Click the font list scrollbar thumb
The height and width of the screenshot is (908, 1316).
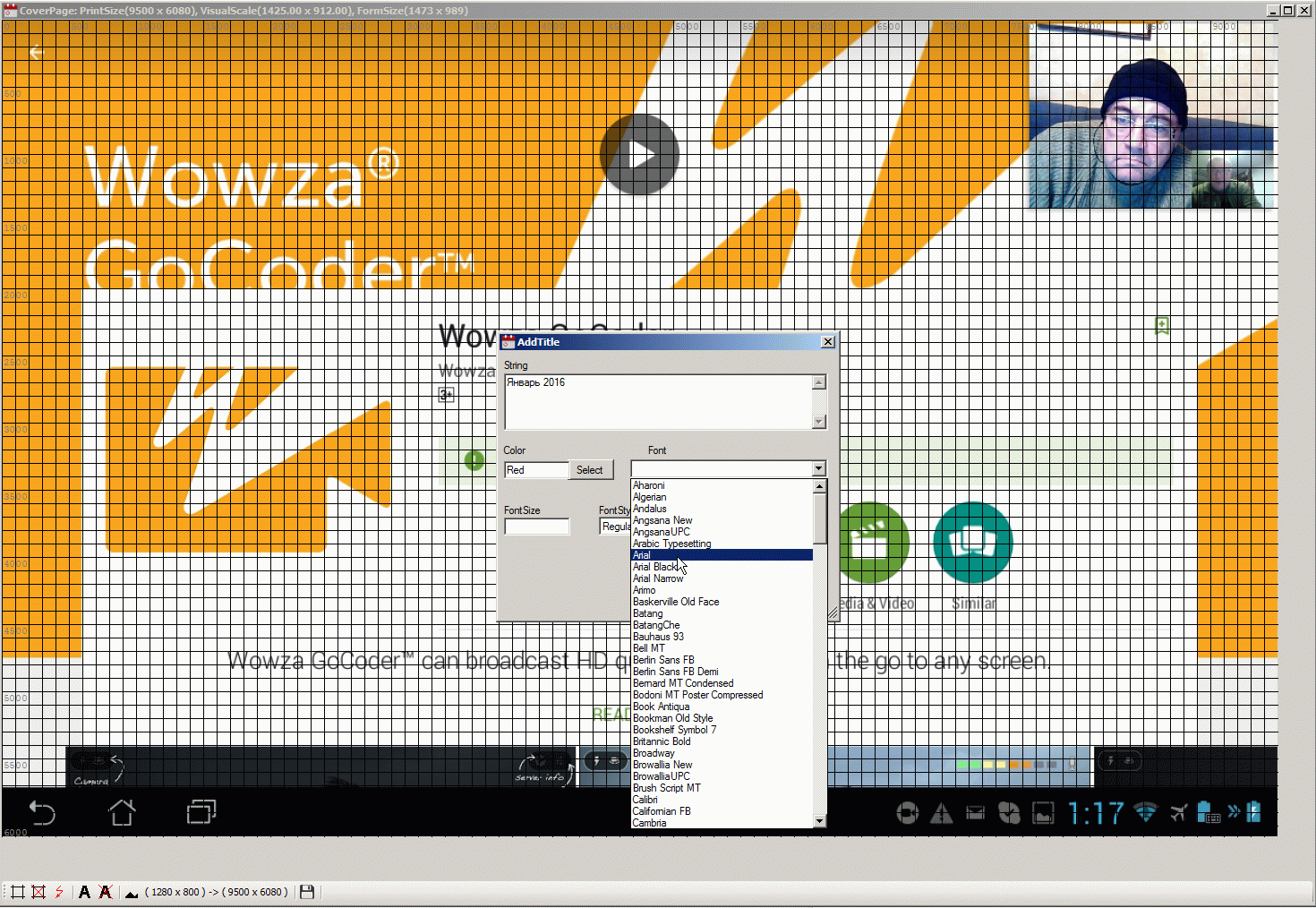(819, 518)
